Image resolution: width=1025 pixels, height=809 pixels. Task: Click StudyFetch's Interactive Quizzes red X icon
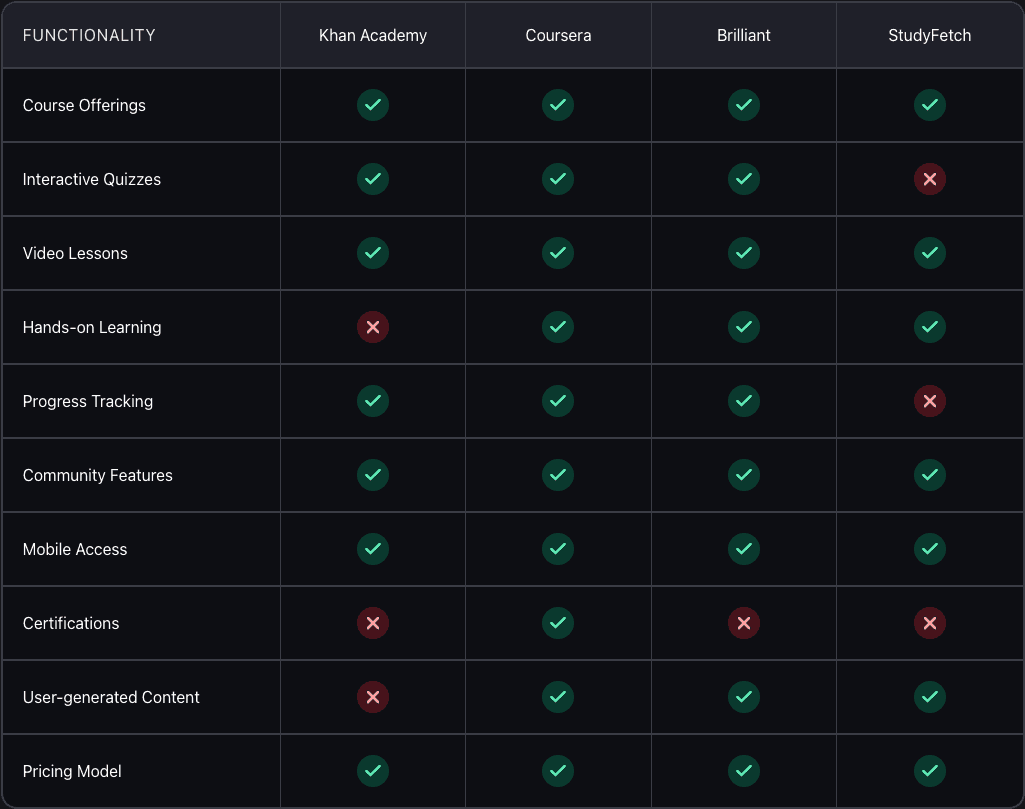click(x=930, y=179)
